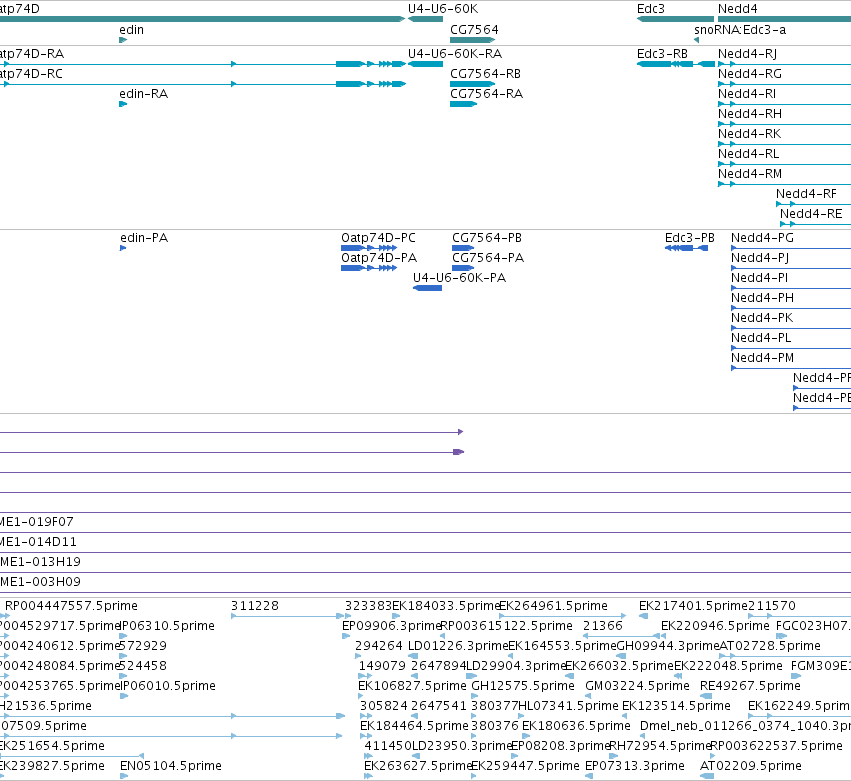The height and width of the screenshot is (781, 851).
Task: Click the Edc3 gene bar glyph
Action: click(x=676, y=19)
